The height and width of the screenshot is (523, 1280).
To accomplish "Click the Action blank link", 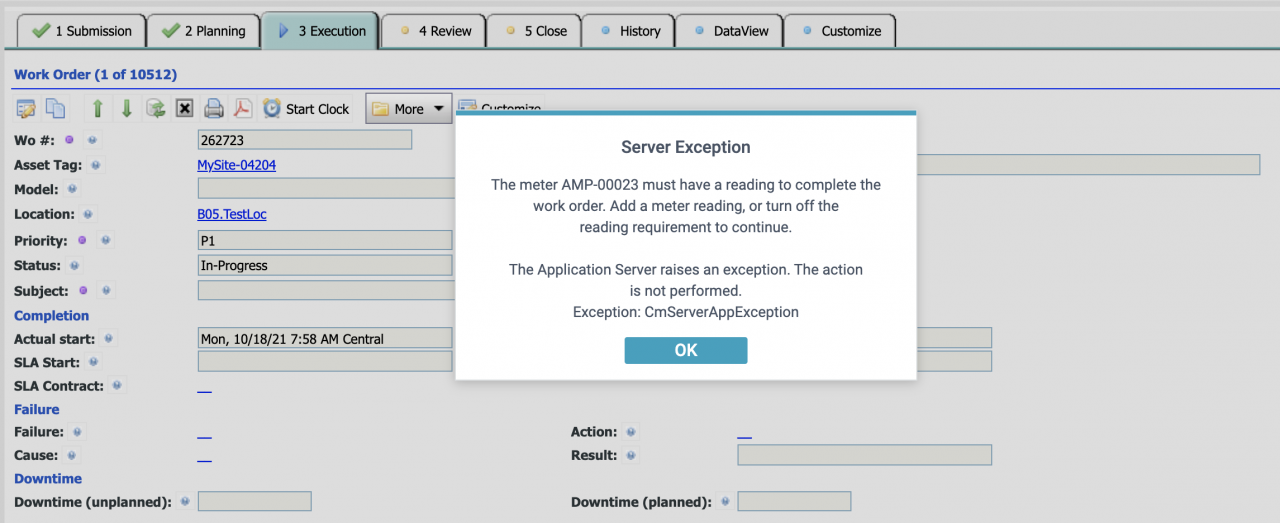I will (x=744, y=433).
